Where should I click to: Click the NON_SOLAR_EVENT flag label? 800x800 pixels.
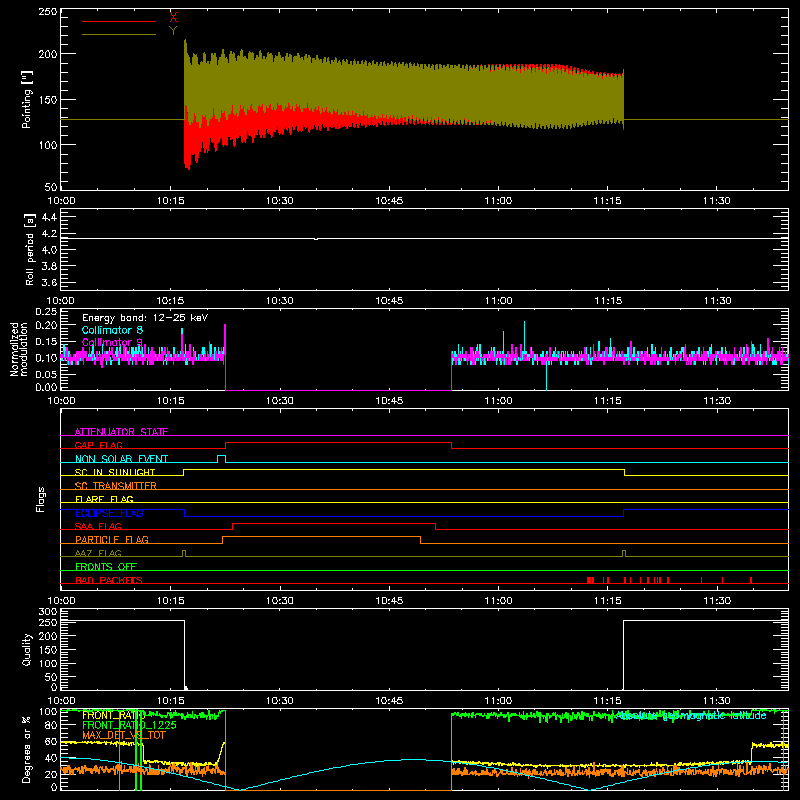[121, 459]
